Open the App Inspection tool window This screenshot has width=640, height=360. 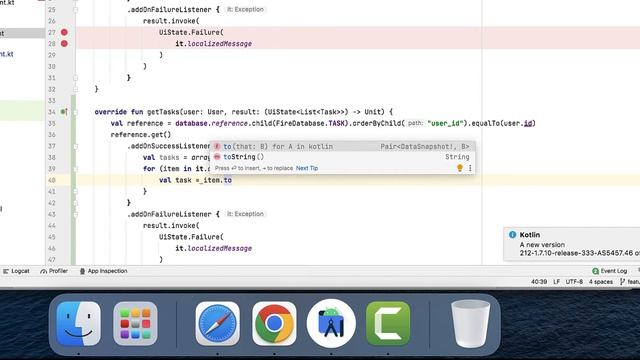pyautogui.click(x=103, y=271)
